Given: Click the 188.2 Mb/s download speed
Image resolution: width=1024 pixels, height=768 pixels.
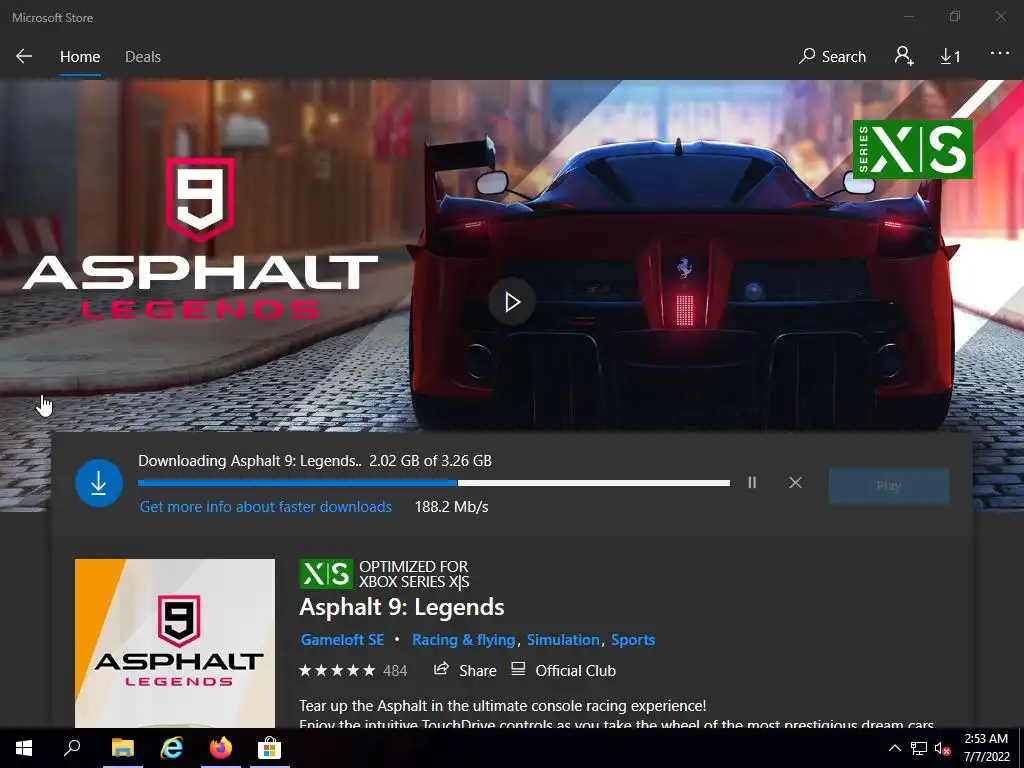Looking at the screenshot, I should pos(451,507).
